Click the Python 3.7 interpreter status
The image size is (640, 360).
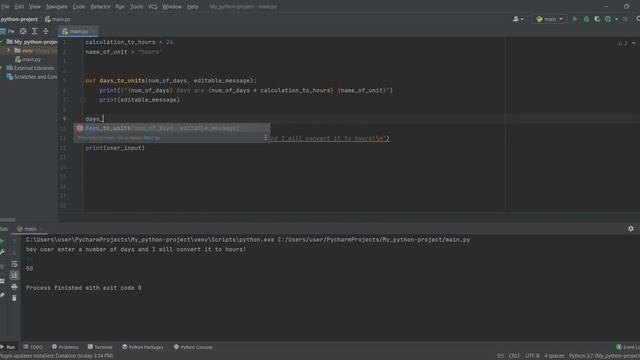(x=604, y=356)
